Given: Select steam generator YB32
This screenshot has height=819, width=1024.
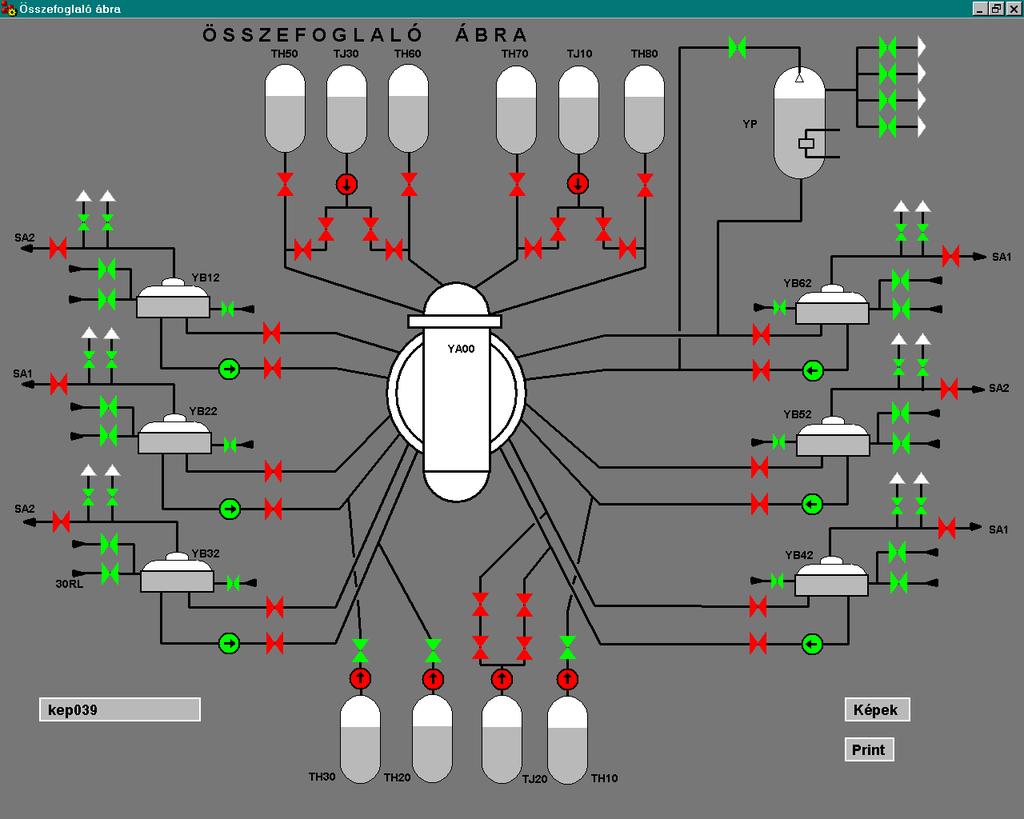Looking at the screenshot, I should [x=177, y=573].
